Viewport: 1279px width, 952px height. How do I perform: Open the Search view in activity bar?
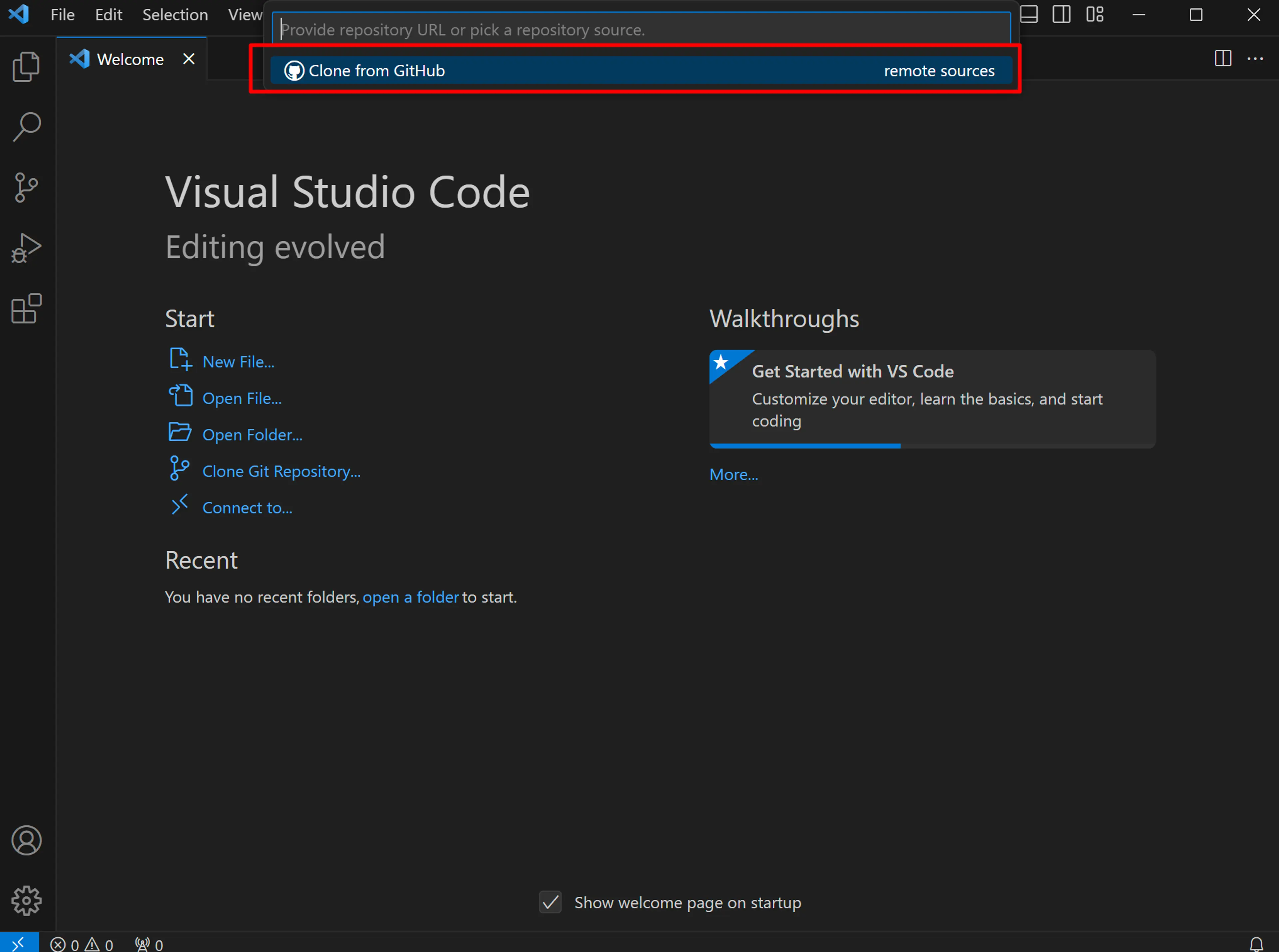[27, 127]
